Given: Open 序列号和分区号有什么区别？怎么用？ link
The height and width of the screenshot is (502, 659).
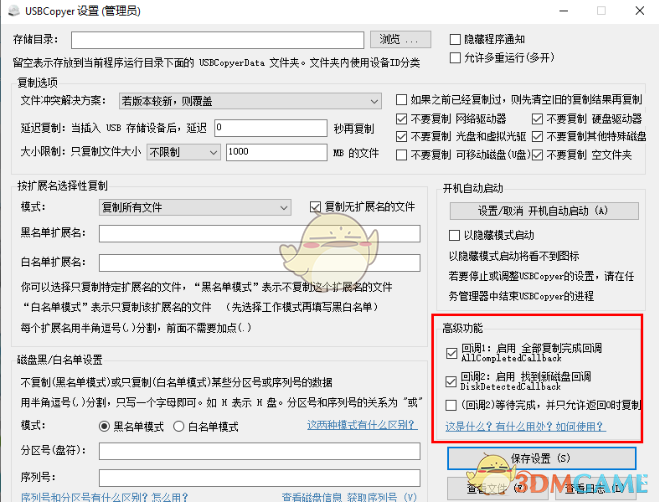Looking at the screenshot, I should (104, 497).
